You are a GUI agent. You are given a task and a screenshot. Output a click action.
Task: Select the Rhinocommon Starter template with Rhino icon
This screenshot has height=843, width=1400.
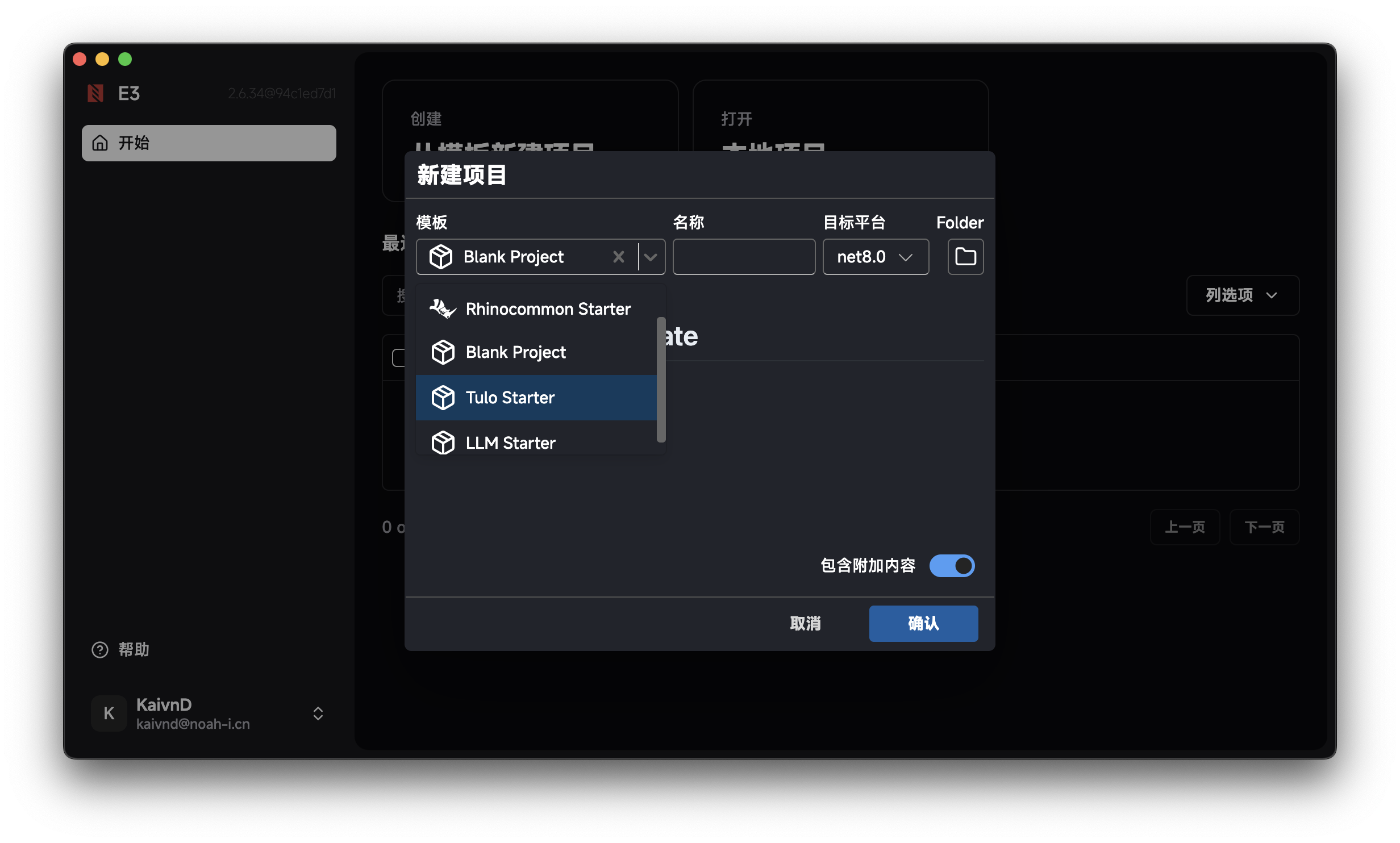(x=547, y=308)
